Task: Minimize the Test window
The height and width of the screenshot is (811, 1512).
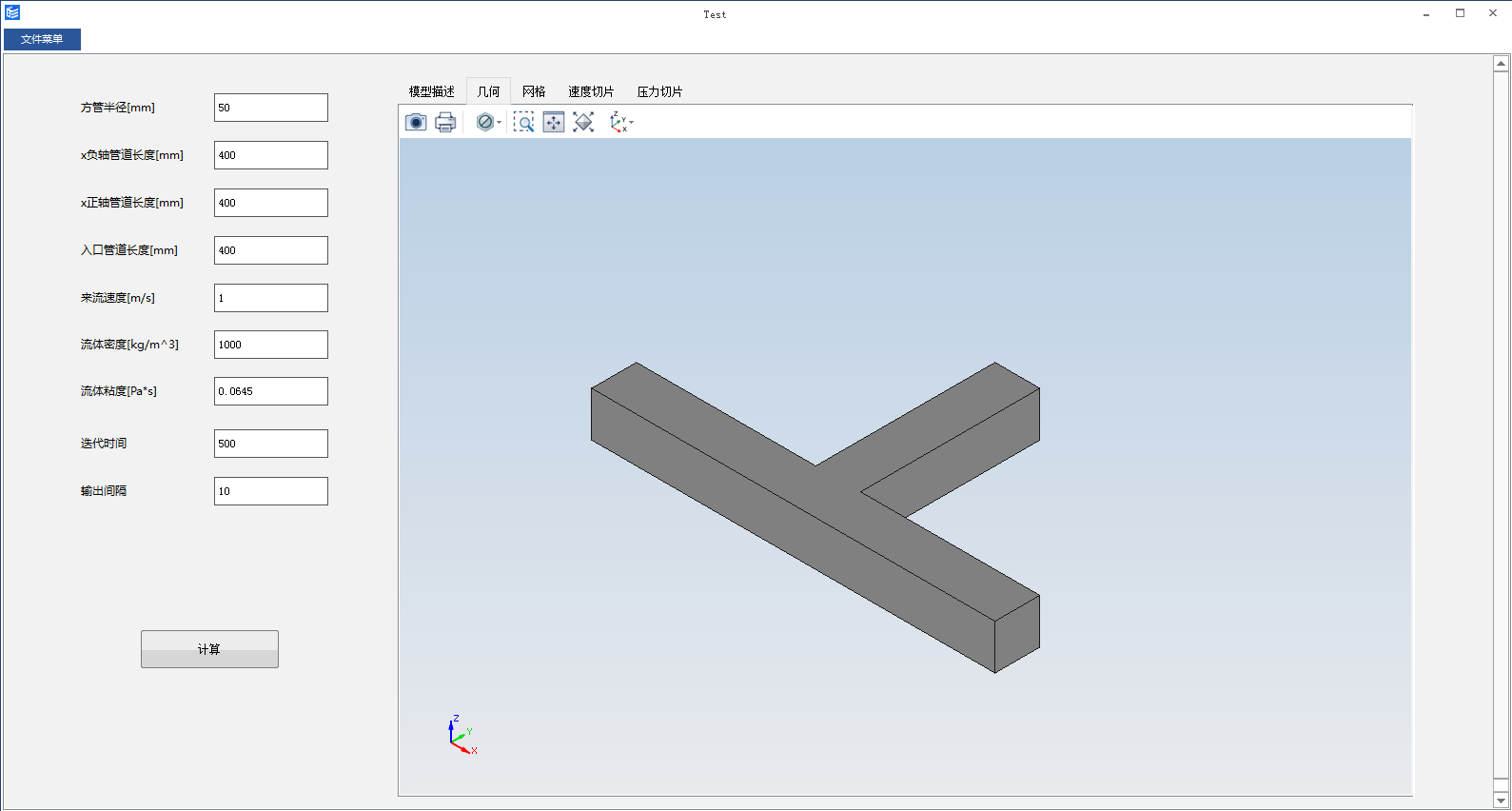Action: tap(1426, 13)
